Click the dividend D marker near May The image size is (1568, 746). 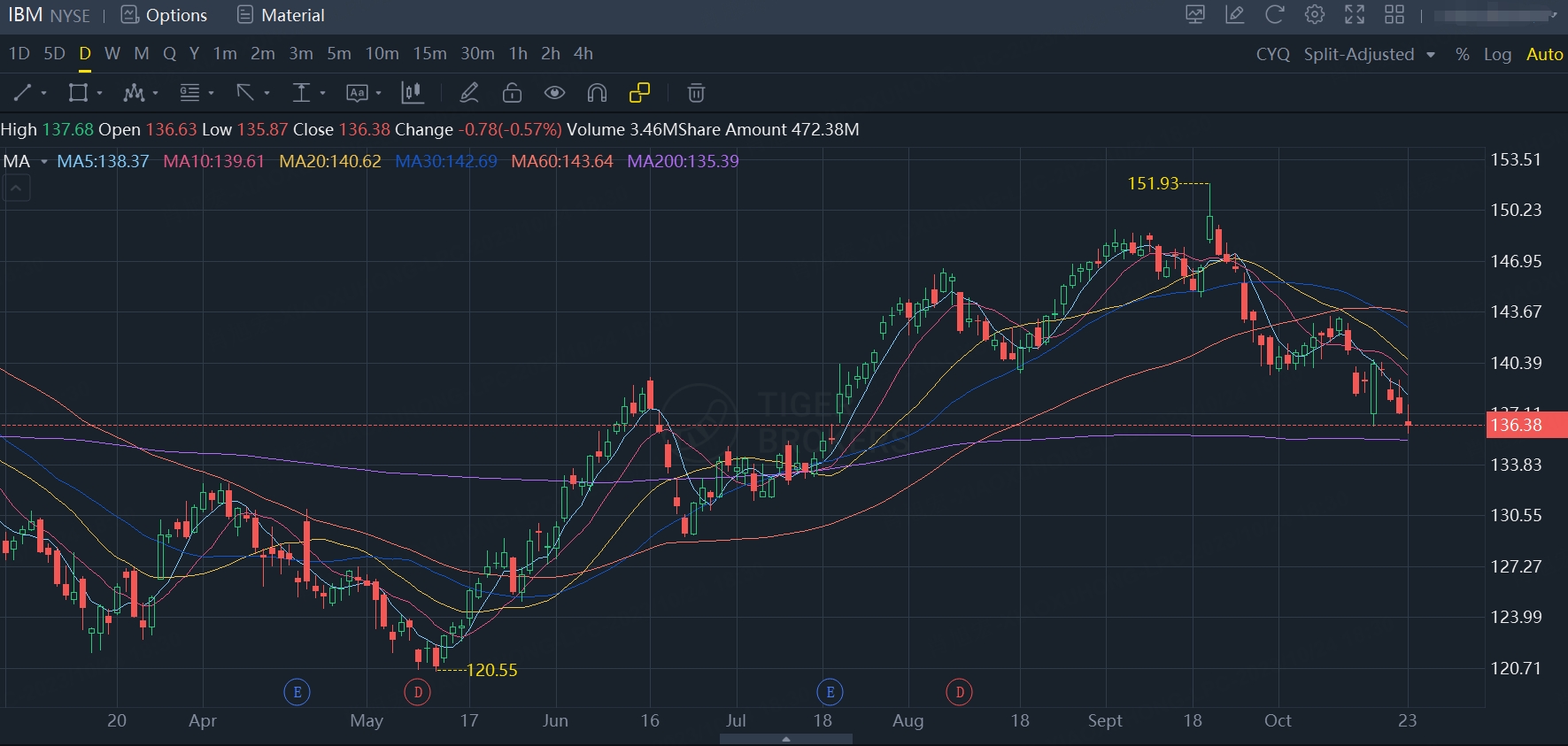click(418, 691)
